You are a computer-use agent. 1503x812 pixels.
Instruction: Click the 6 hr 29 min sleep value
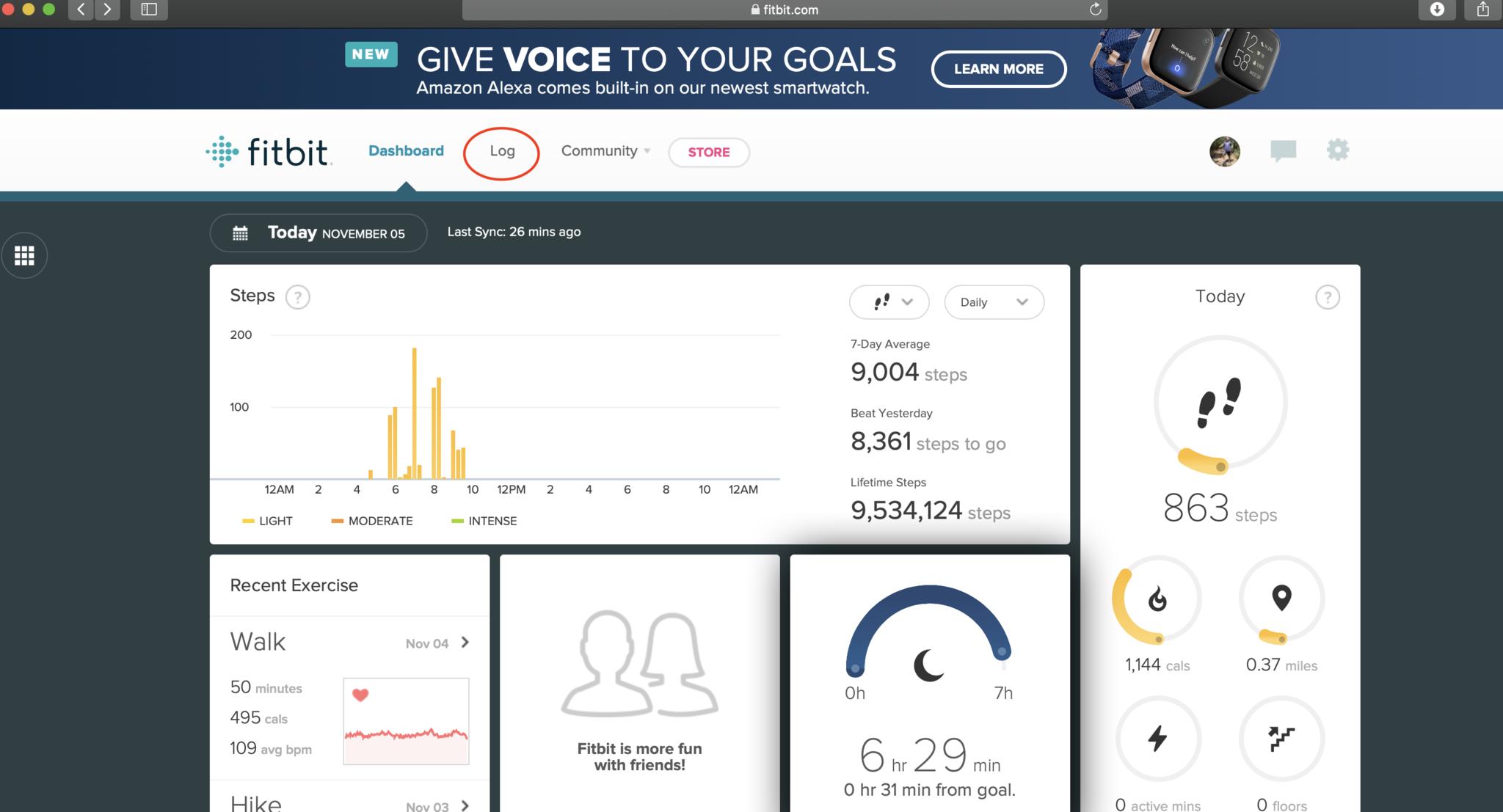(929, 756)
